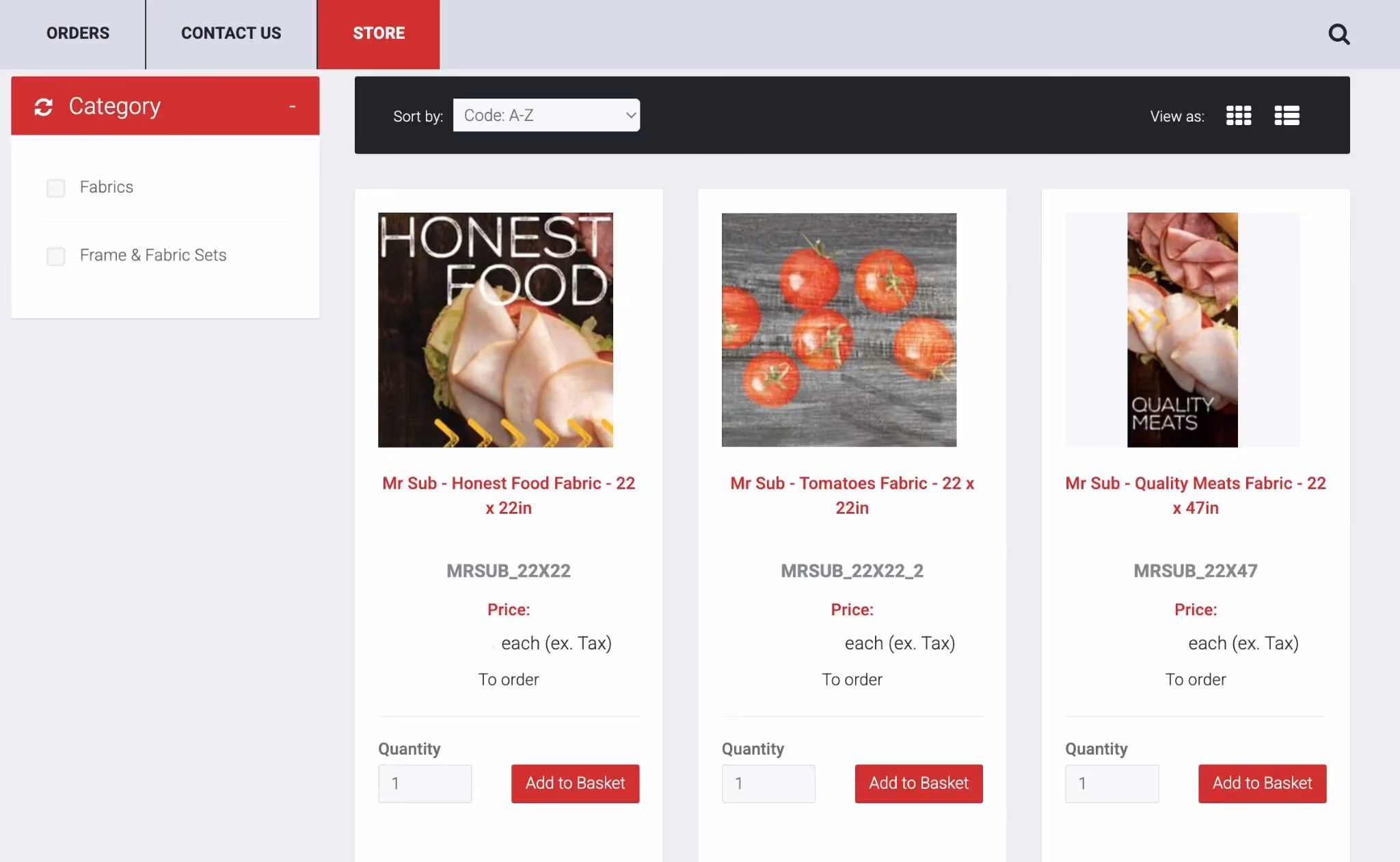1400x862 pixels.
Task: Check the Fabrics category checkbox
Action: point(55,188)
